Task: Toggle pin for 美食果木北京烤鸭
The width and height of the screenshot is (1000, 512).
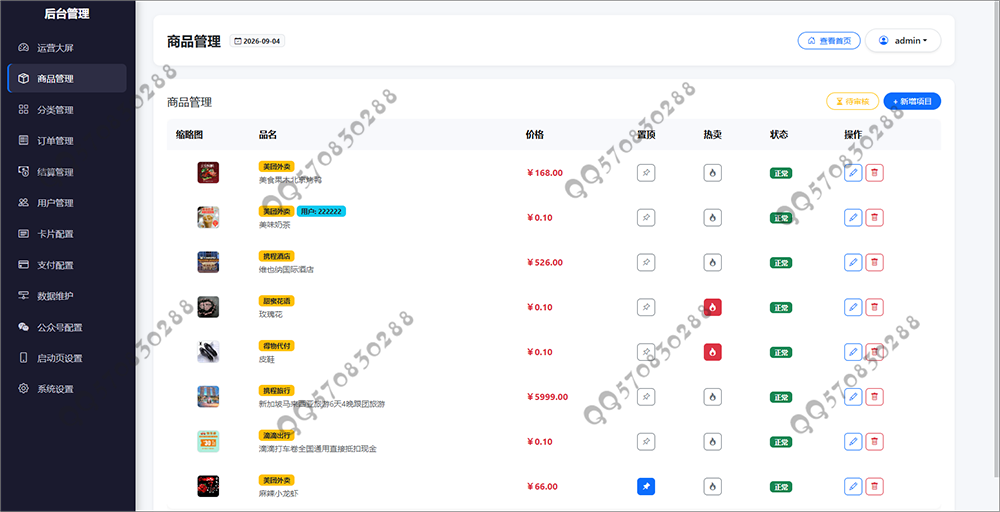Action: pyautogui.click(x=646, y=173)
